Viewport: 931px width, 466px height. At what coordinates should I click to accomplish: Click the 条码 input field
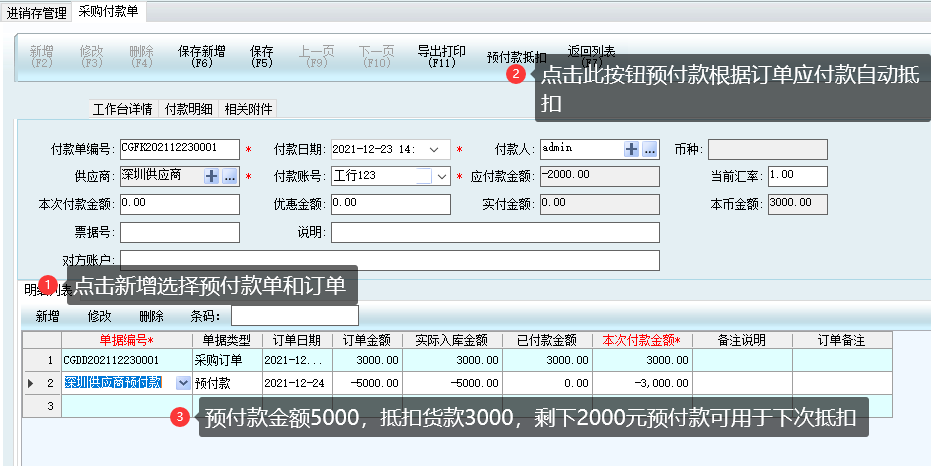[x=280, y=316]
